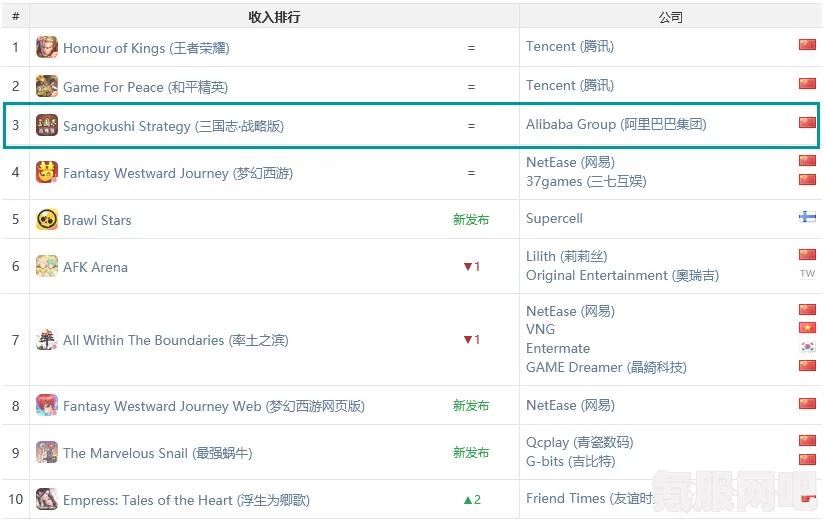The width and height of the screenshot is (825, 523).
Task: Click the Brawl Stars app icon
Action: pyautogui.click(x=47, y=219)
